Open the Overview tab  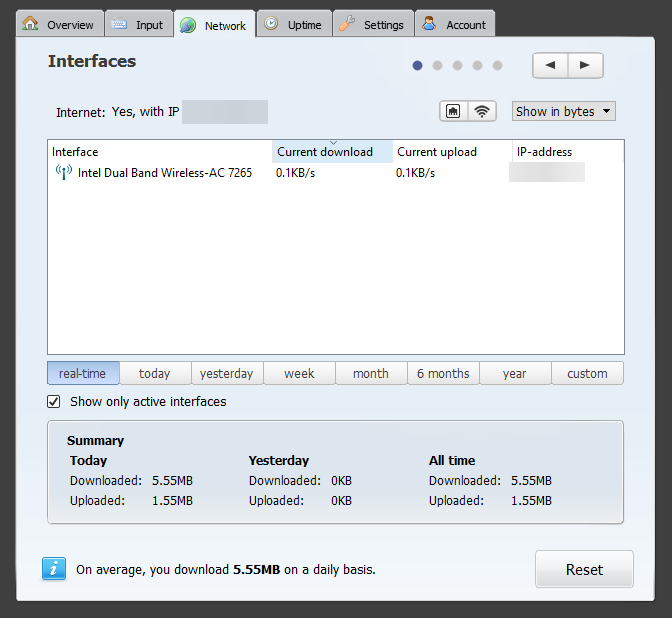59,25
